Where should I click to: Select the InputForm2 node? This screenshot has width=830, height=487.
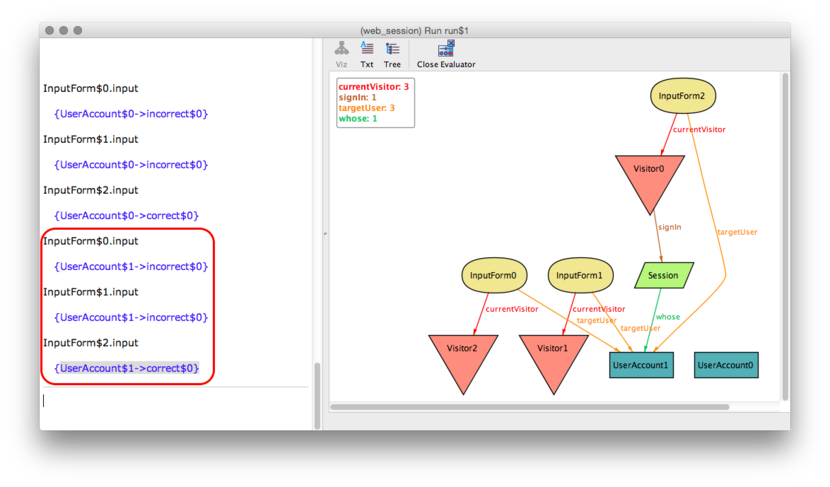click(x=683, y=96)
